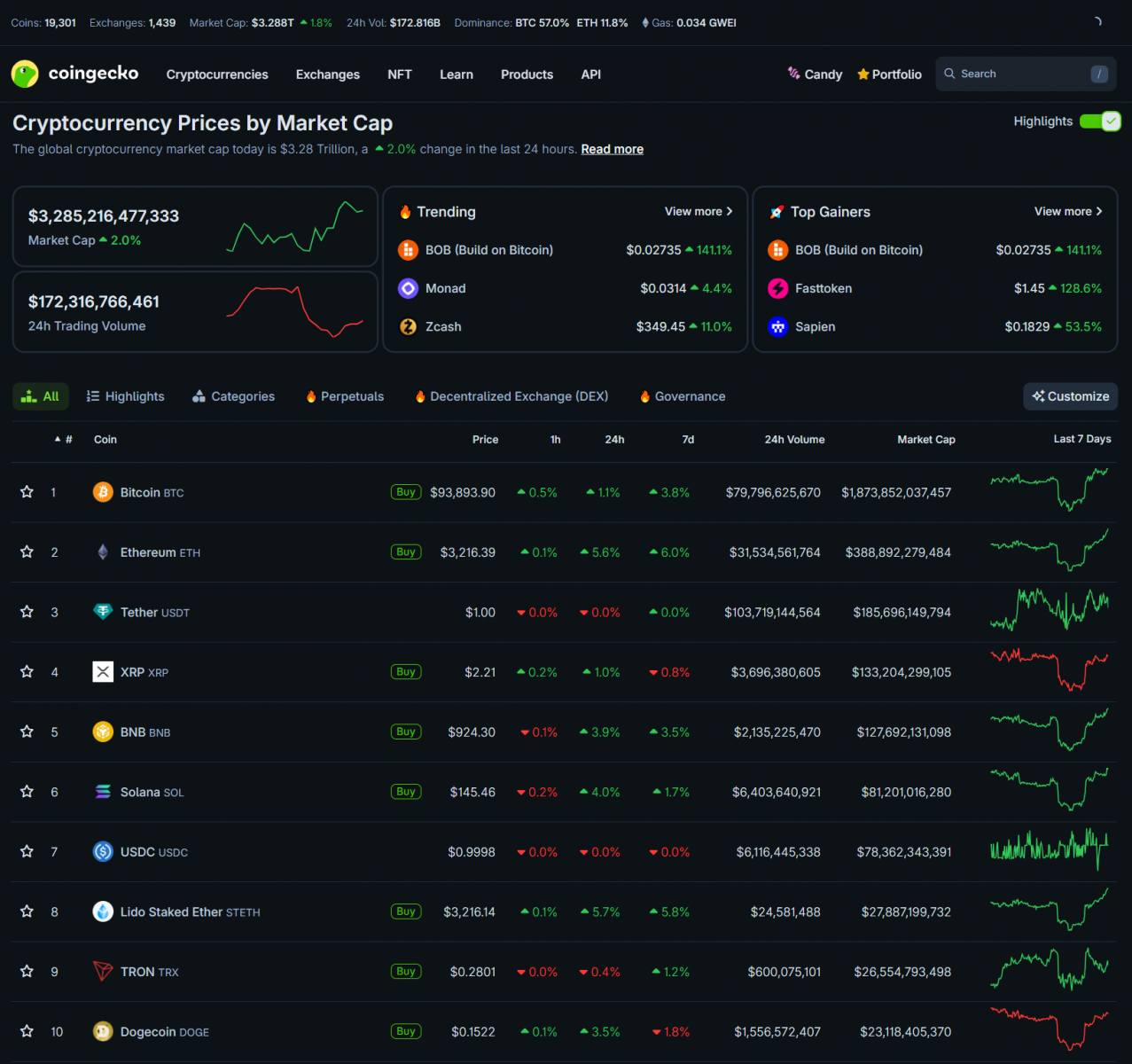Click the Solana coin icon

click(103, 792)
